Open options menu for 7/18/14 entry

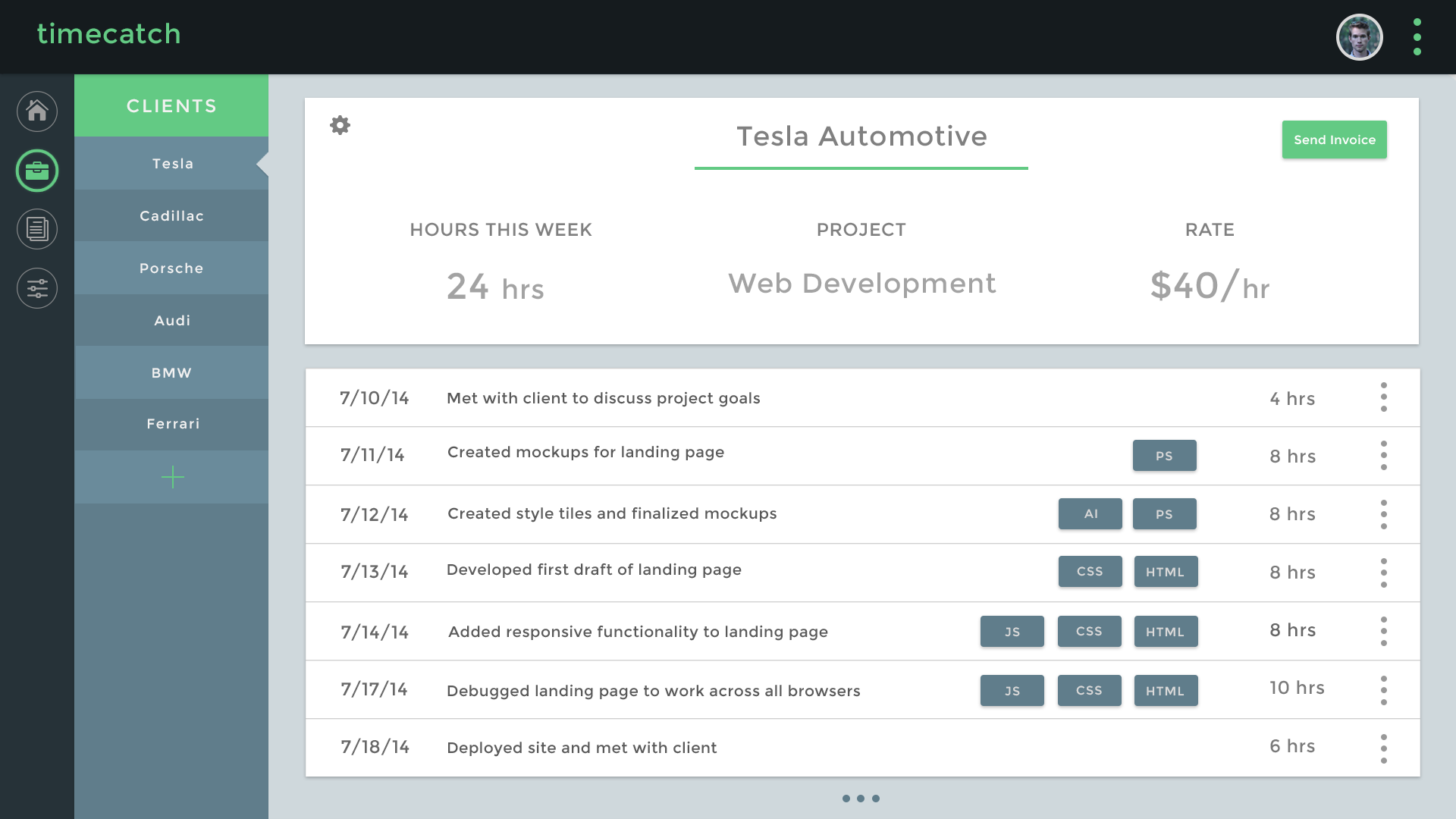point(1384,748)
